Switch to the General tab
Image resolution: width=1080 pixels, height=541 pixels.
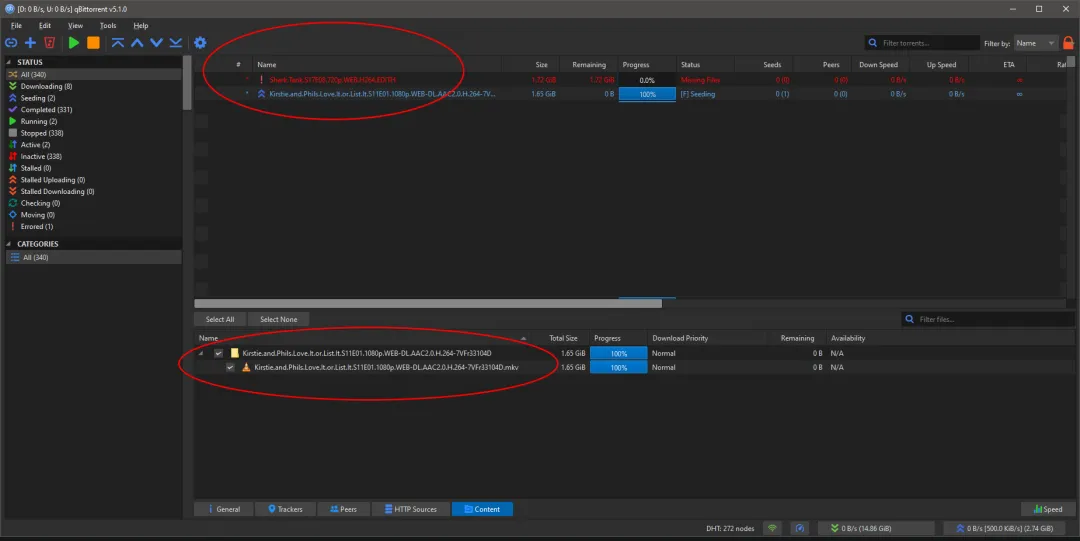click(223, 509)
